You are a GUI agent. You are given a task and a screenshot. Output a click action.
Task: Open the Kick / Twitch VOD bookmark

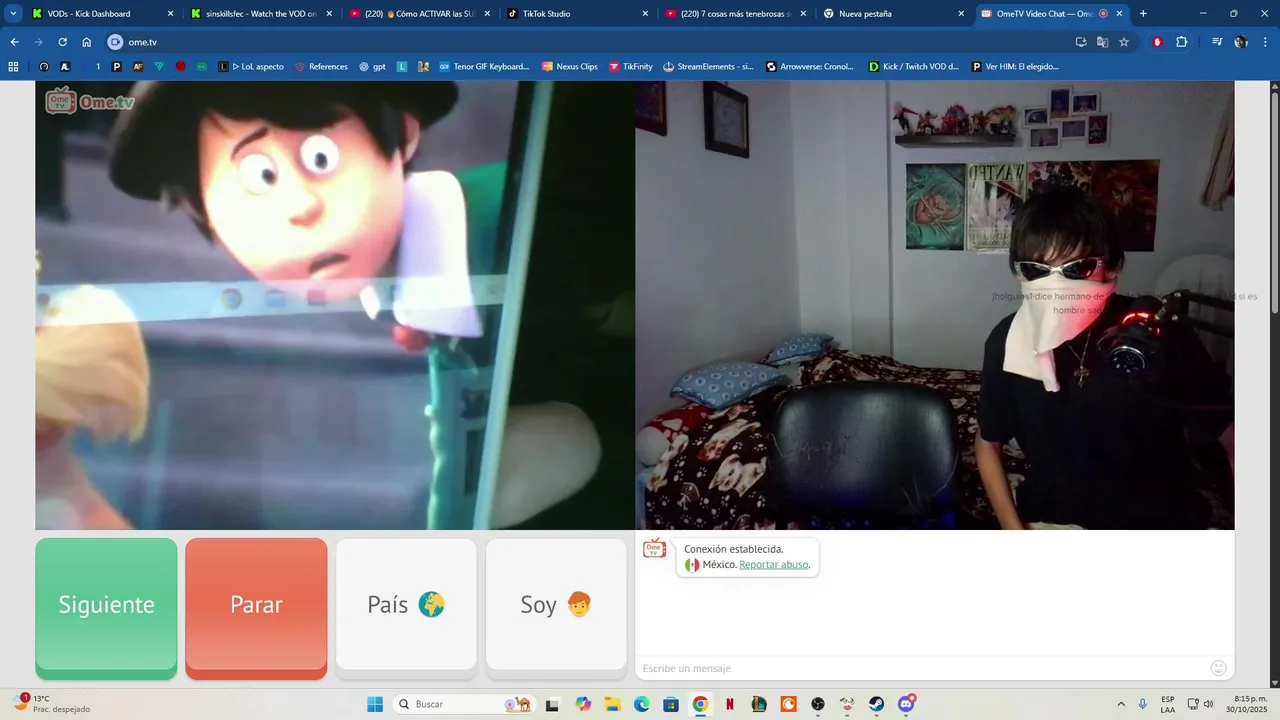click(913, 67)
